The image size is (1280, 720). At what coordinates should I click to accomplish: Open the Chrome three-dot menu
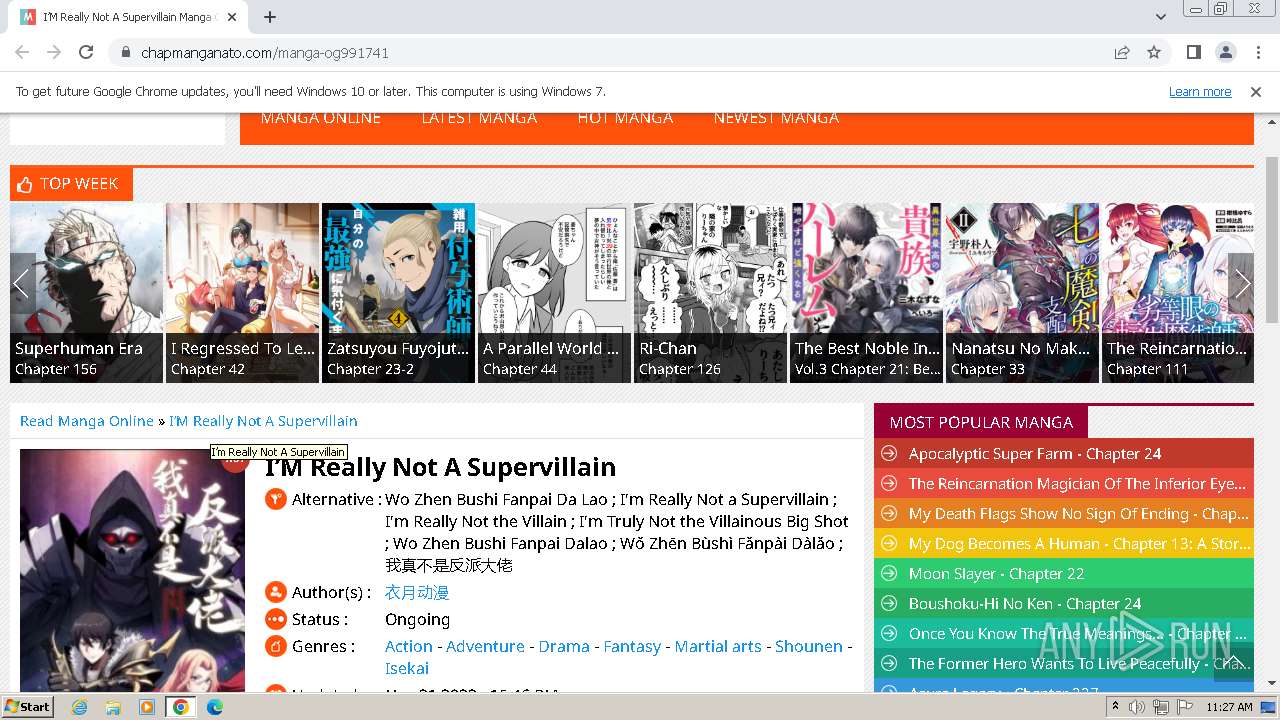click(1258, 52)
